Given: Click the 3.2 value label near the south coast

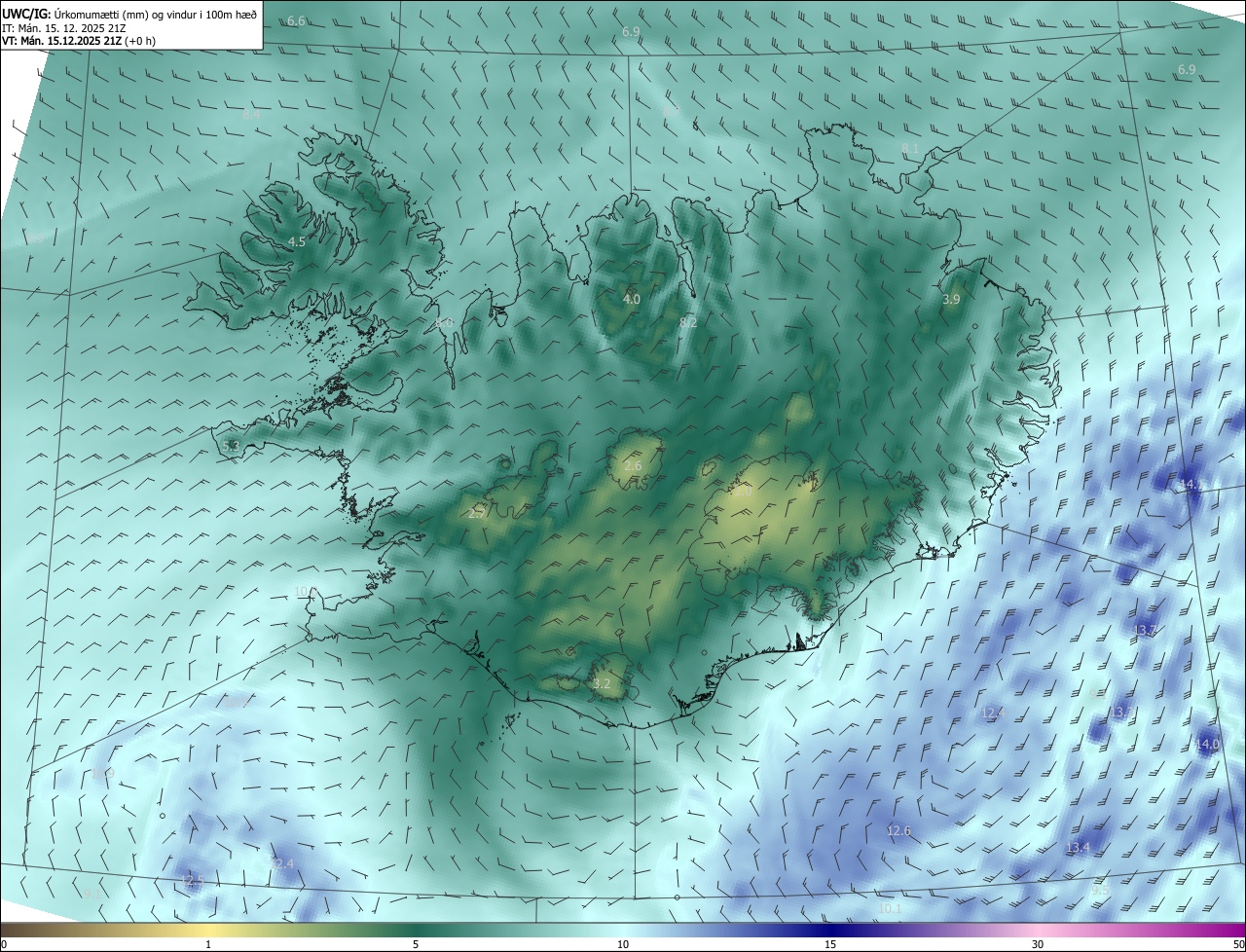Looking at the screenshot, I should 602,684.
